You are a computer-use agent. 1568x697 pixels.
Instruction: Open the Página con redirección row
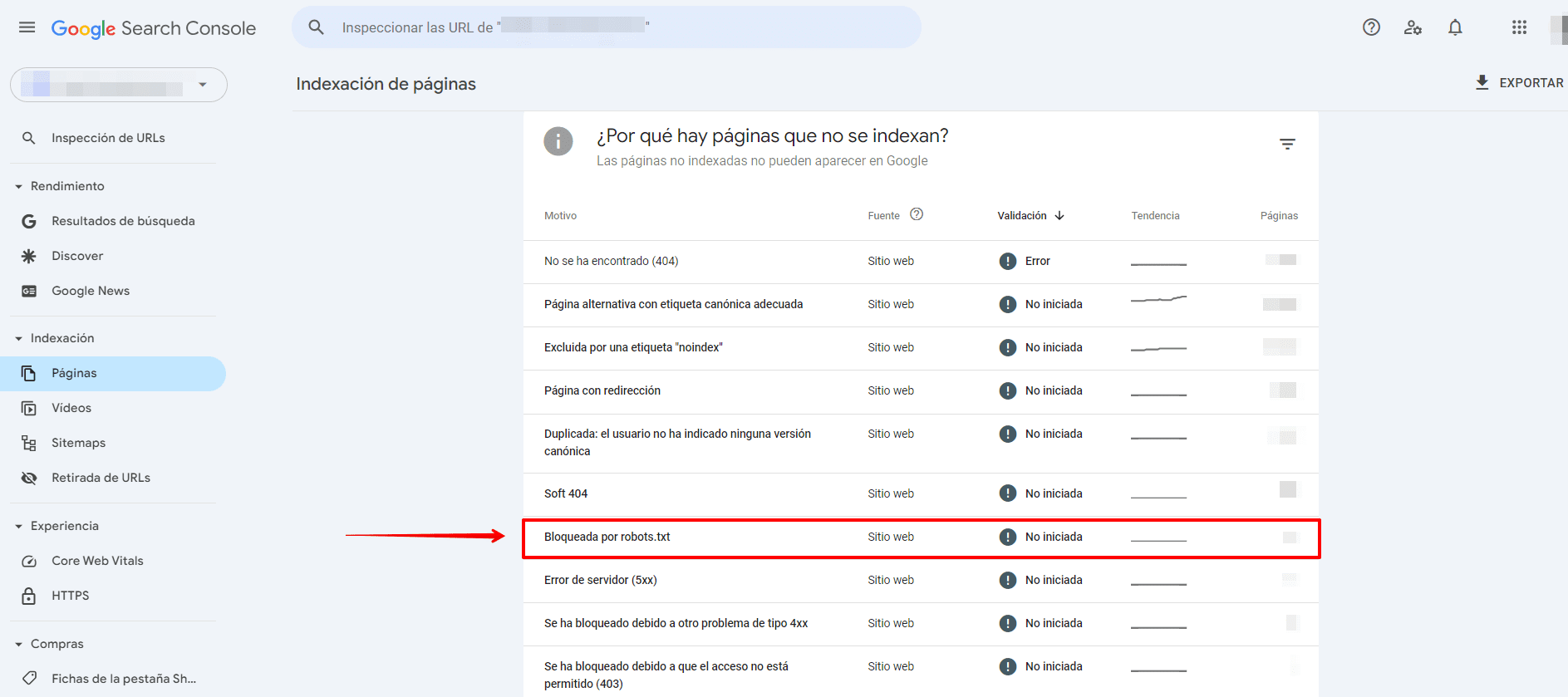921,391
